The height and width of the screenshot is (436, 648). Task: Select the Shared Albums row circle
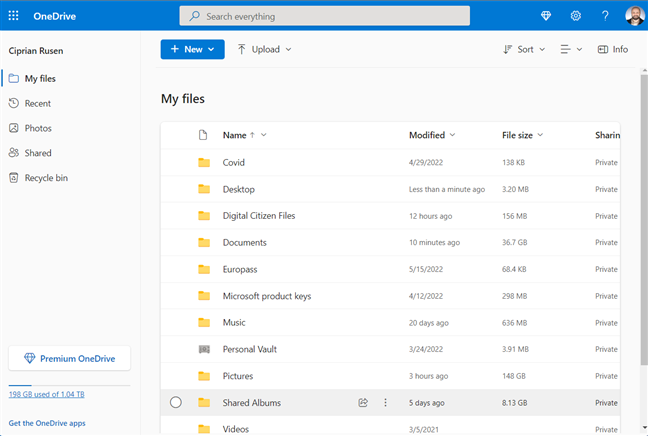(x=176, y=402)
